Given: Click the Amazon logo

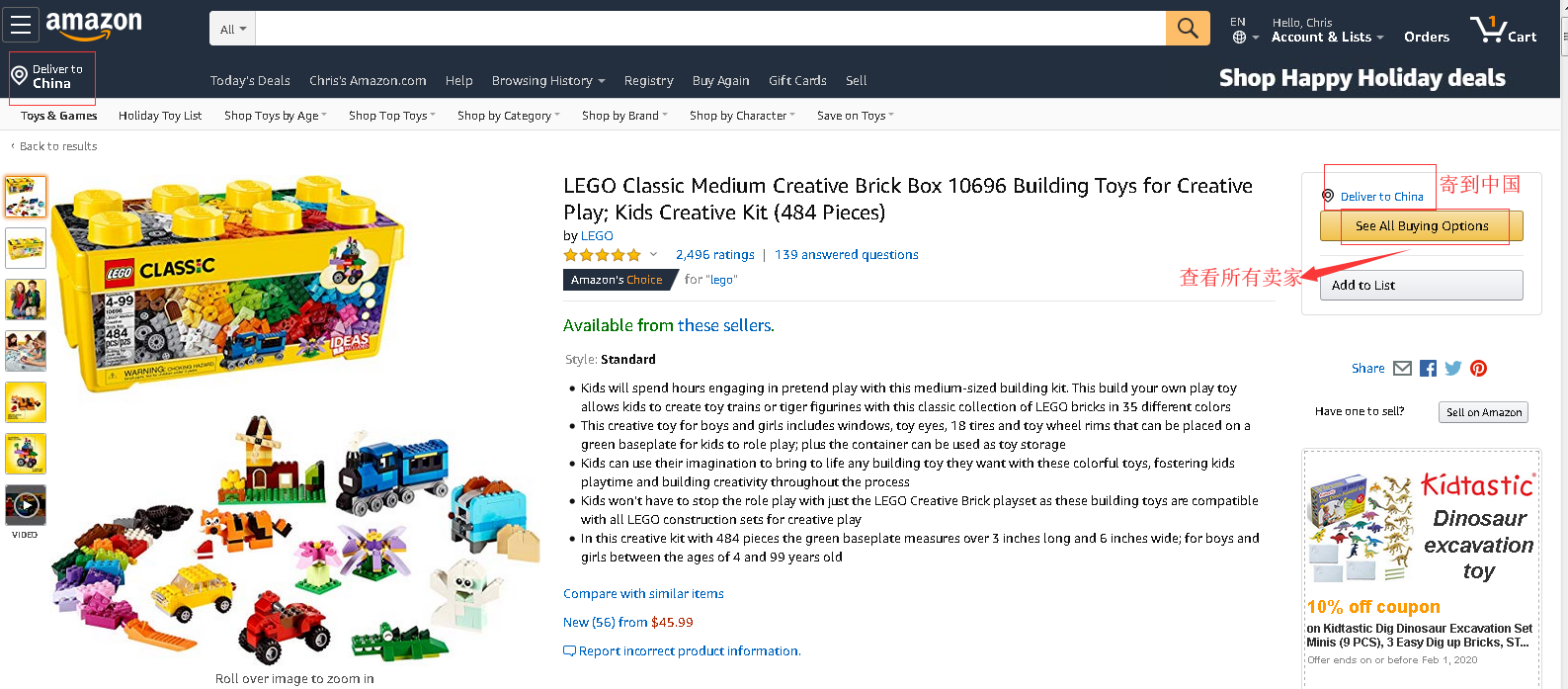Looking at the screenshot, I should tap(94, 25).
